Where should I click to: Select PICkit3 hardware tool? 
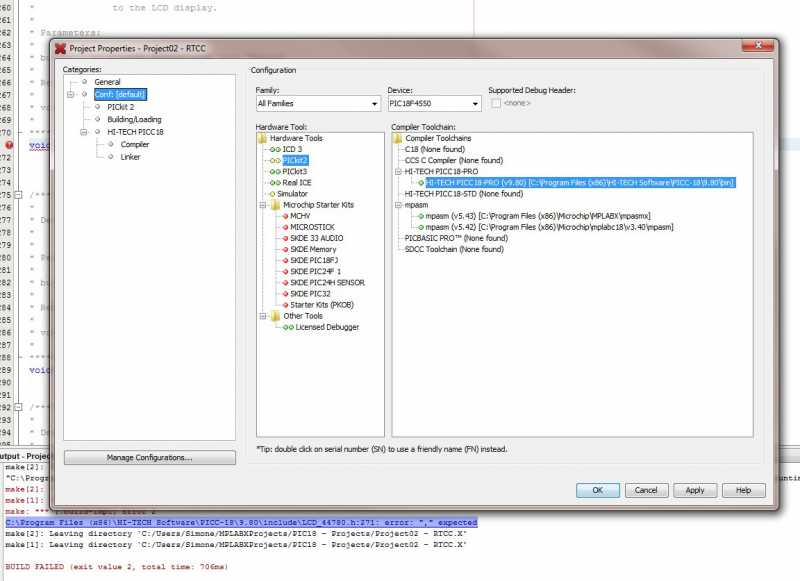(294, 171)
